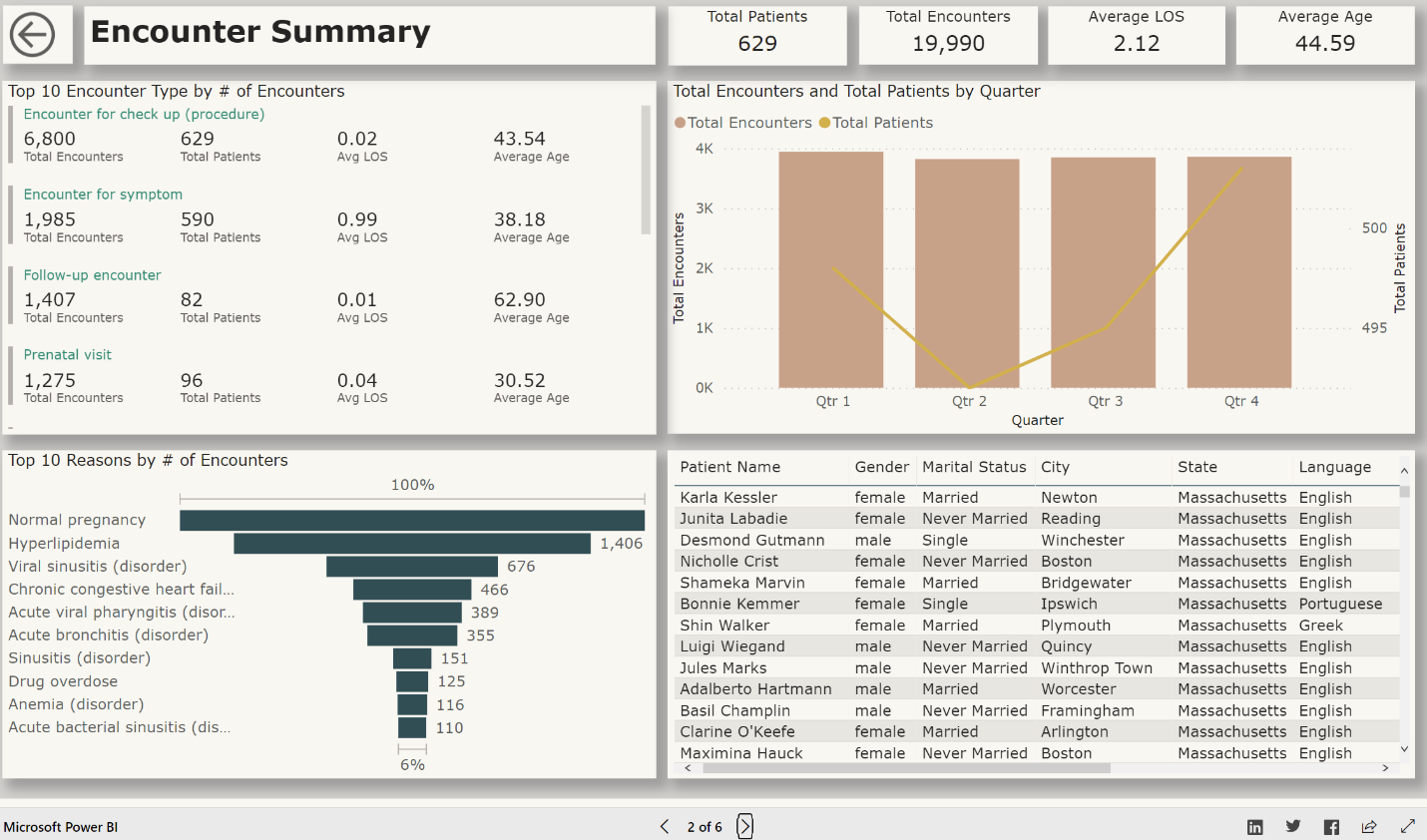Screen dimensions: 1427x840
Task: Click the Total Encounters legend marker
Action: point(680,123)
